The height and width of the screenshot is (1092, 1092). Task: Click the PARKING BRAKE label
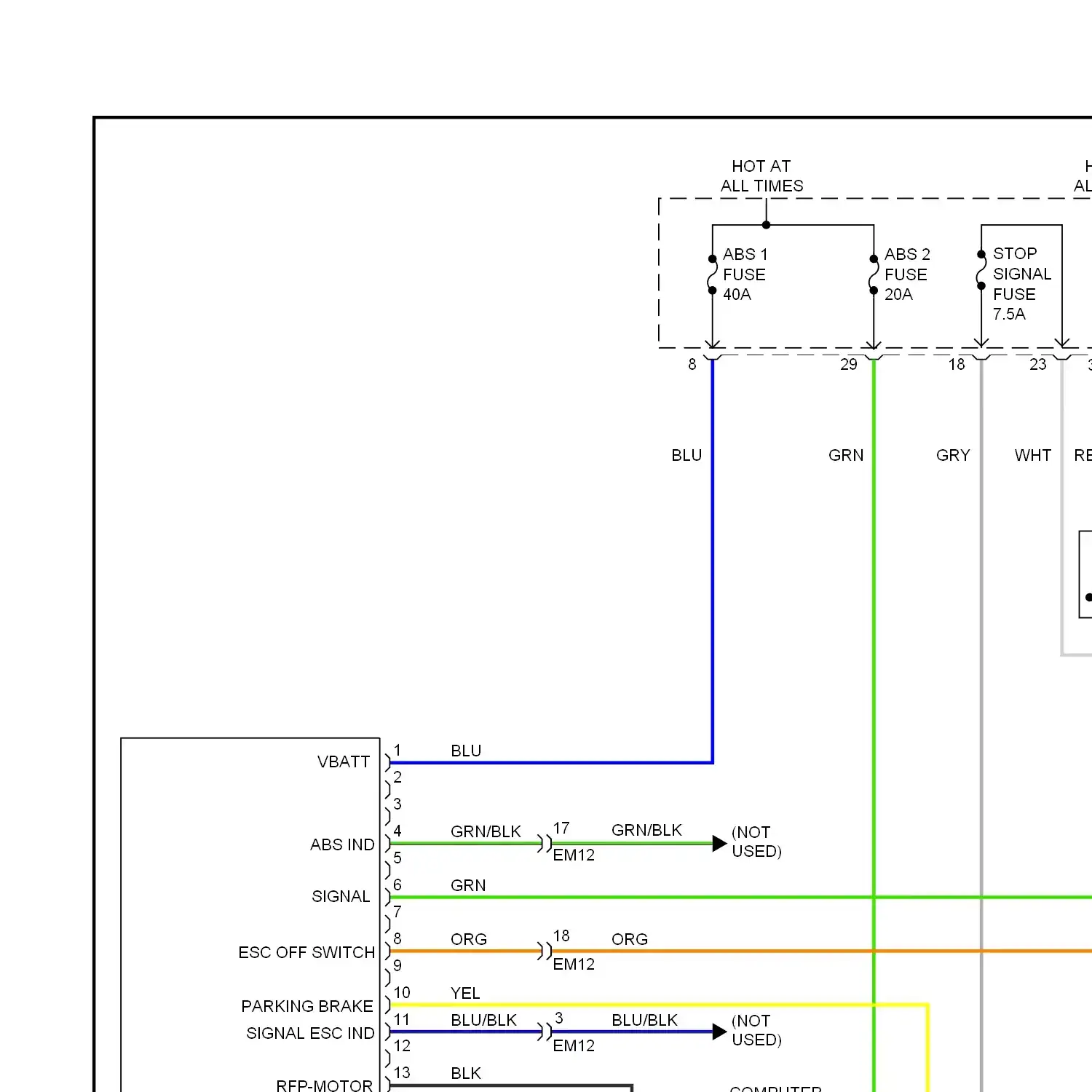pos(307,1007)
